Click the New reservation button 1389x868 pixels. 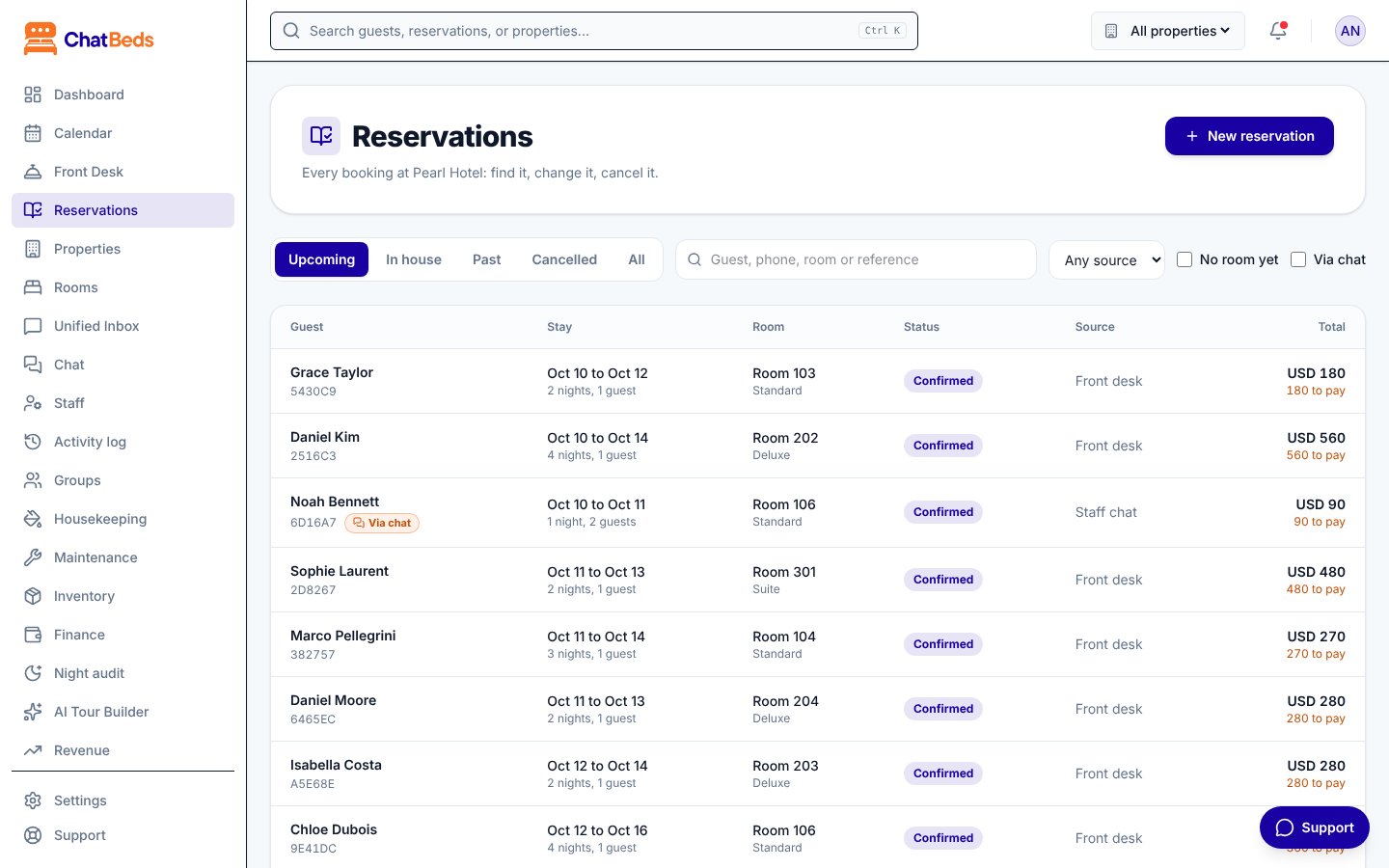click(1249, 136)
